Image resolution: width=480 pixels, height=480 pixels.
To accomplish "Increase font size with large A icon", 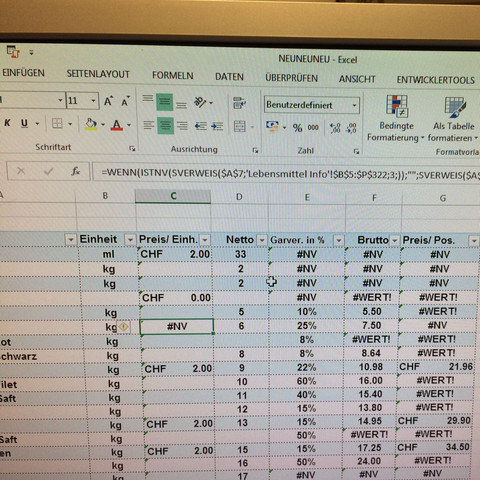I will click(108, 101).
